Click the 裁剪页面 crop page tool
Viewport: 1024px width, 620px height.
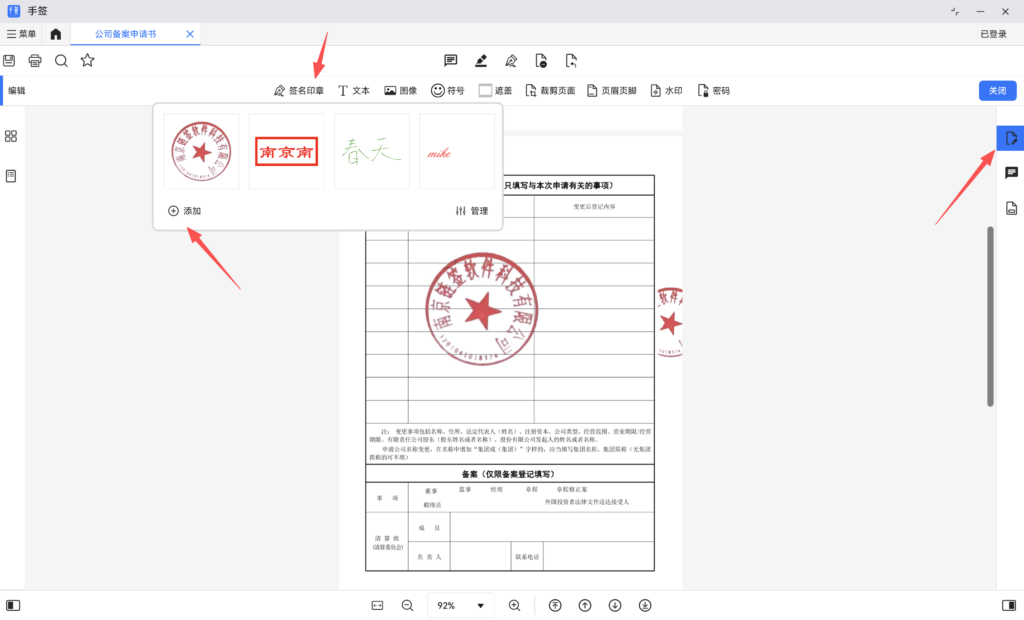[550, 90]
